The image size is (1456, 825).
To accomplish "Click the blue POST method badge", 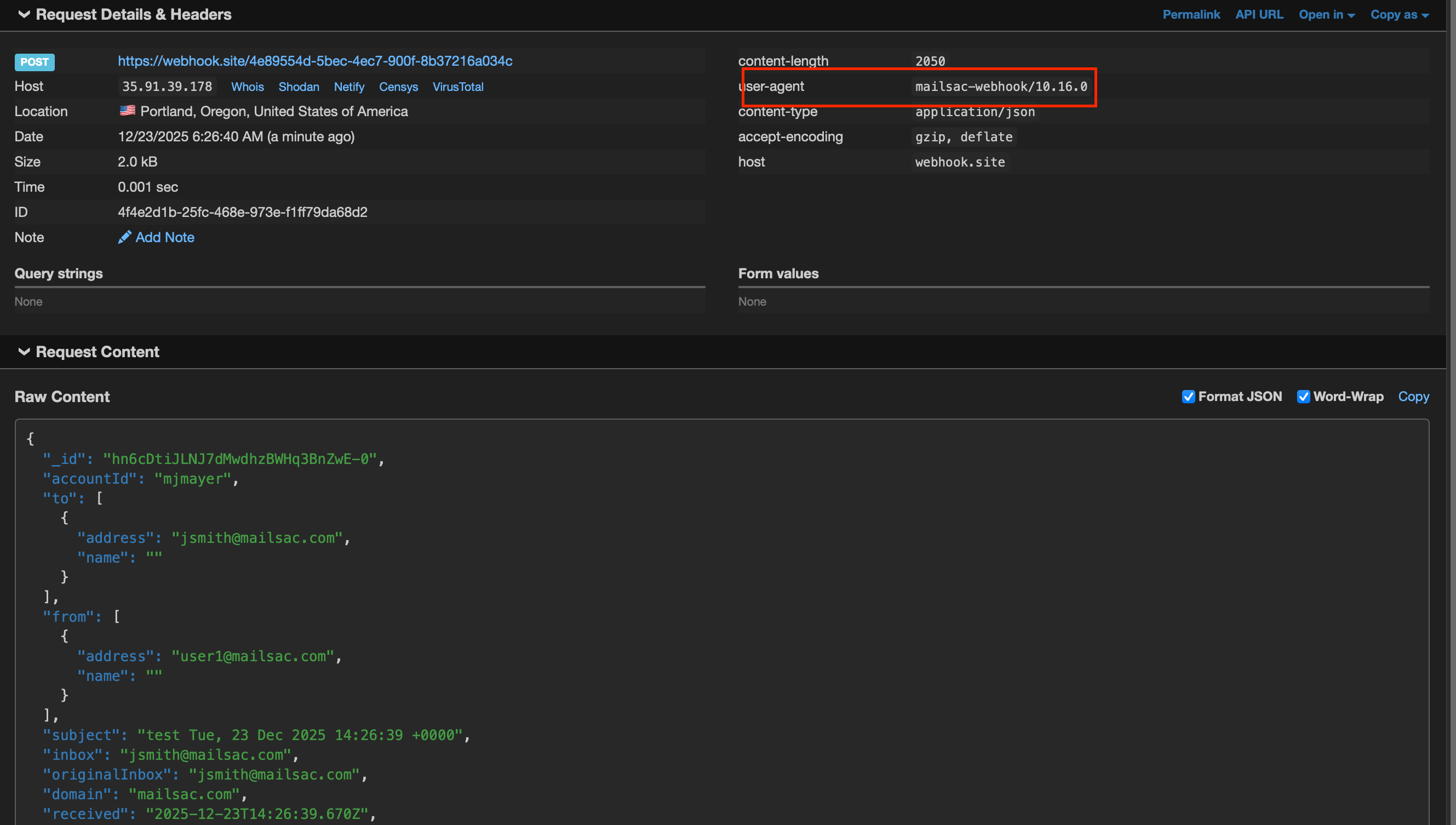I will [x=35, y=62].
